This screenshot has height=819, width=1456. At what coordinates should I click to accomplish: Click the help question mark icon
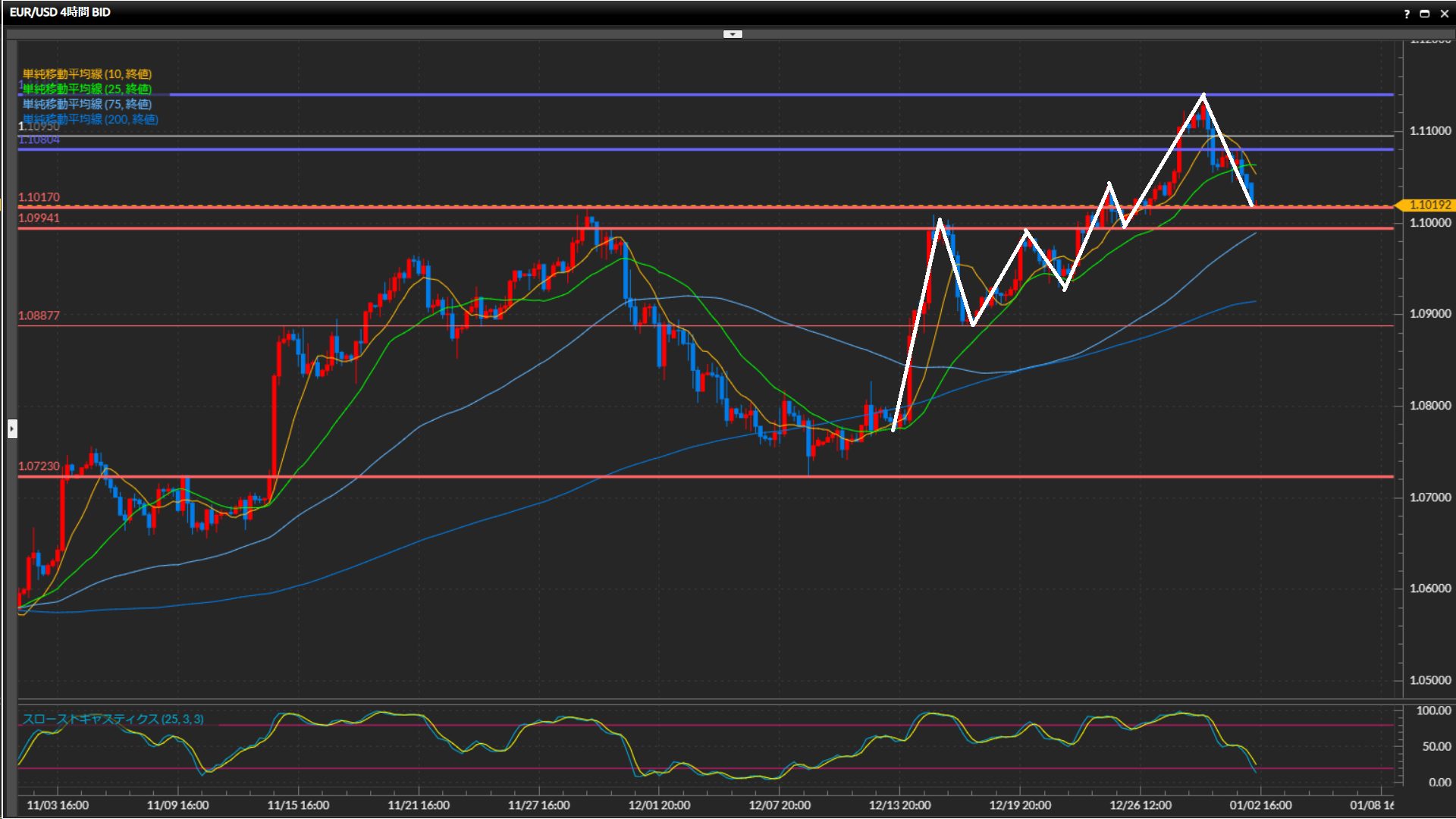pyautogui.click(x=1407, y=14)
